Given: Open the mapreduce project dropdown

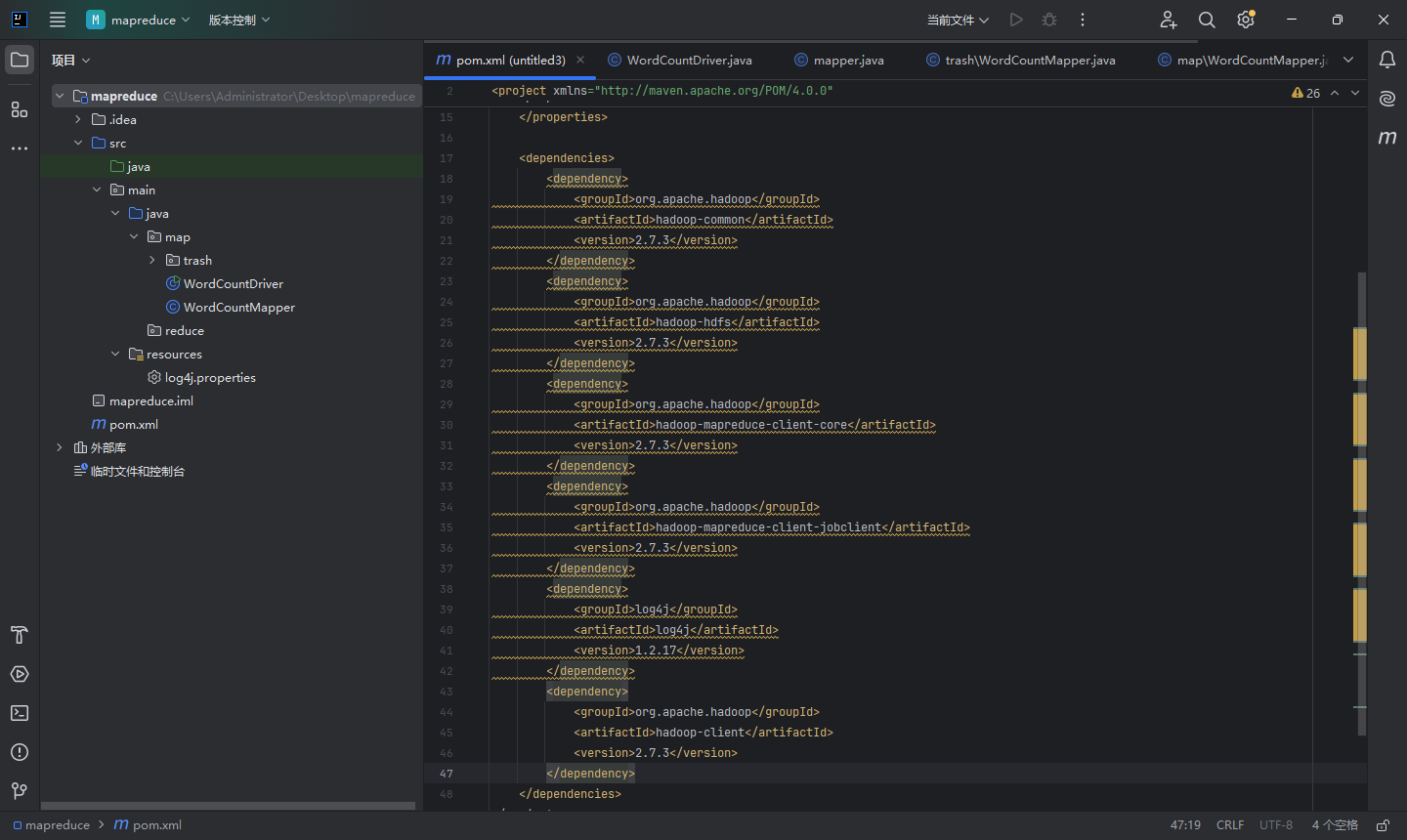Looking at the screenshot, I should [138, 20].
